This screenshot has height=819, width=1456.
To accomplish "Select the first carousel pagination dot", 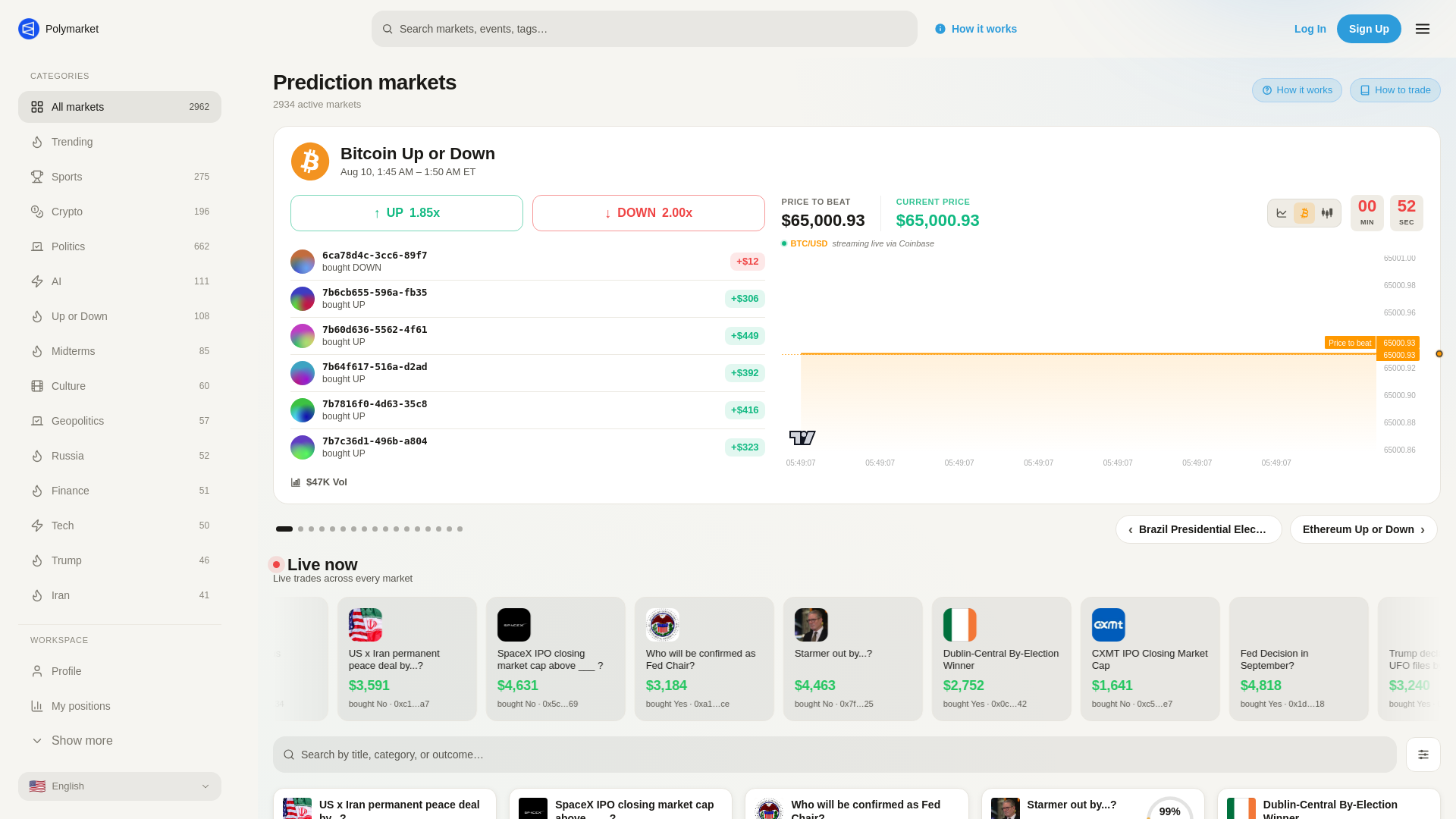I will (284, 529).
